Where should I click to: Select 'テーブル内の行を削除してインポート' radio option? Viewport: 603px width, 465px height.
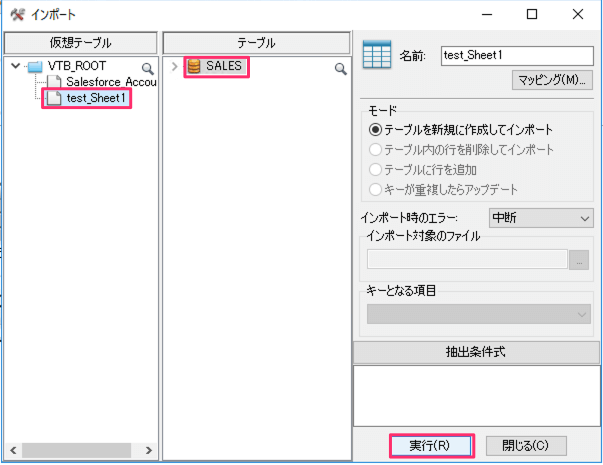(375, 149)
